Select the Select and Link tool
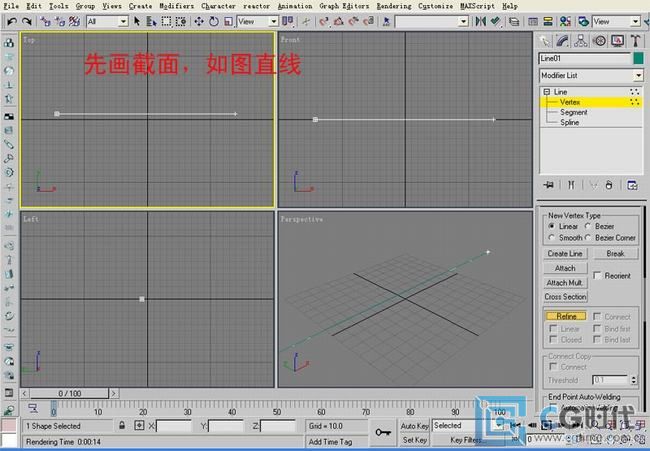The height and width of the screenshot is (451, 650). pyautogui.click(x=45, y=21)
